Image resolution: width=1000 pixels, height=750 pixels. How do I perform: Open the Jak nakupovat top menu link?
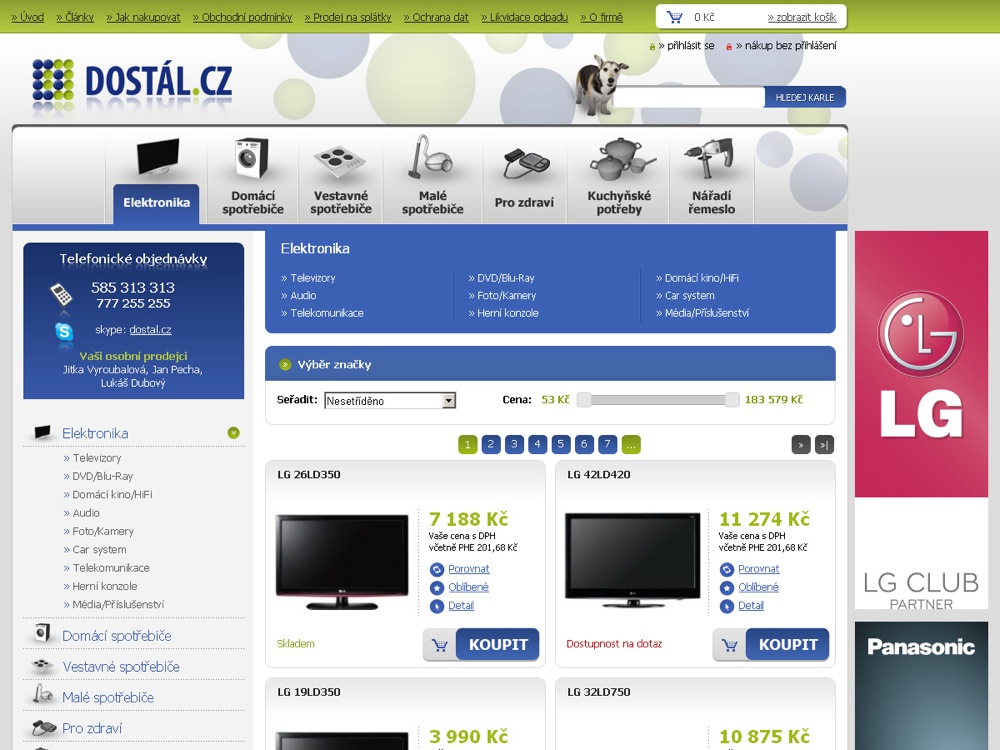pos(143,17)
